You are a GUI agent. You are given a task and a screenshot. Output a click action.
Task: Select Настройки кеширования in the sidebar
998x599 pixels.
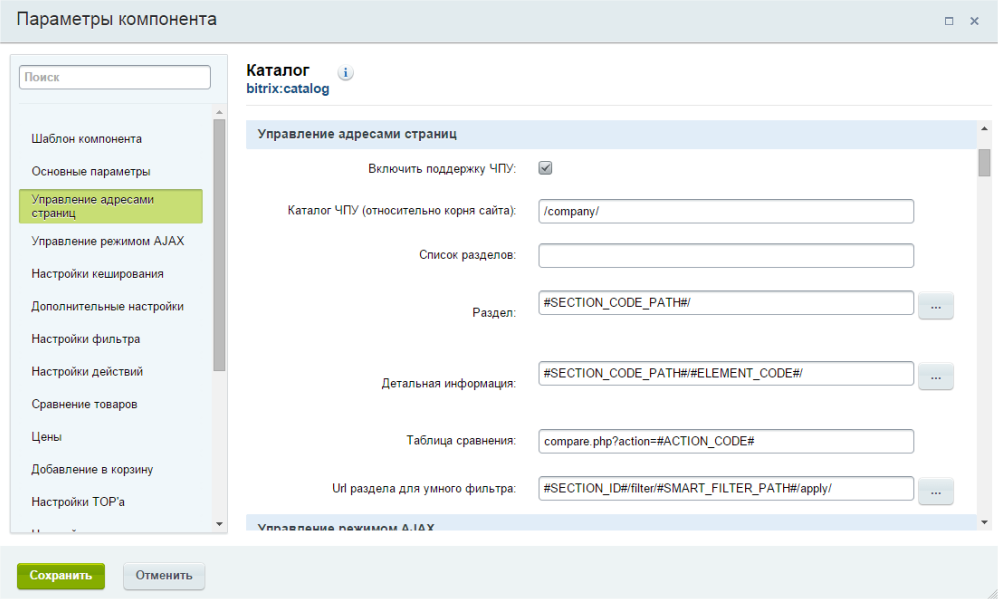click(98, 274)
